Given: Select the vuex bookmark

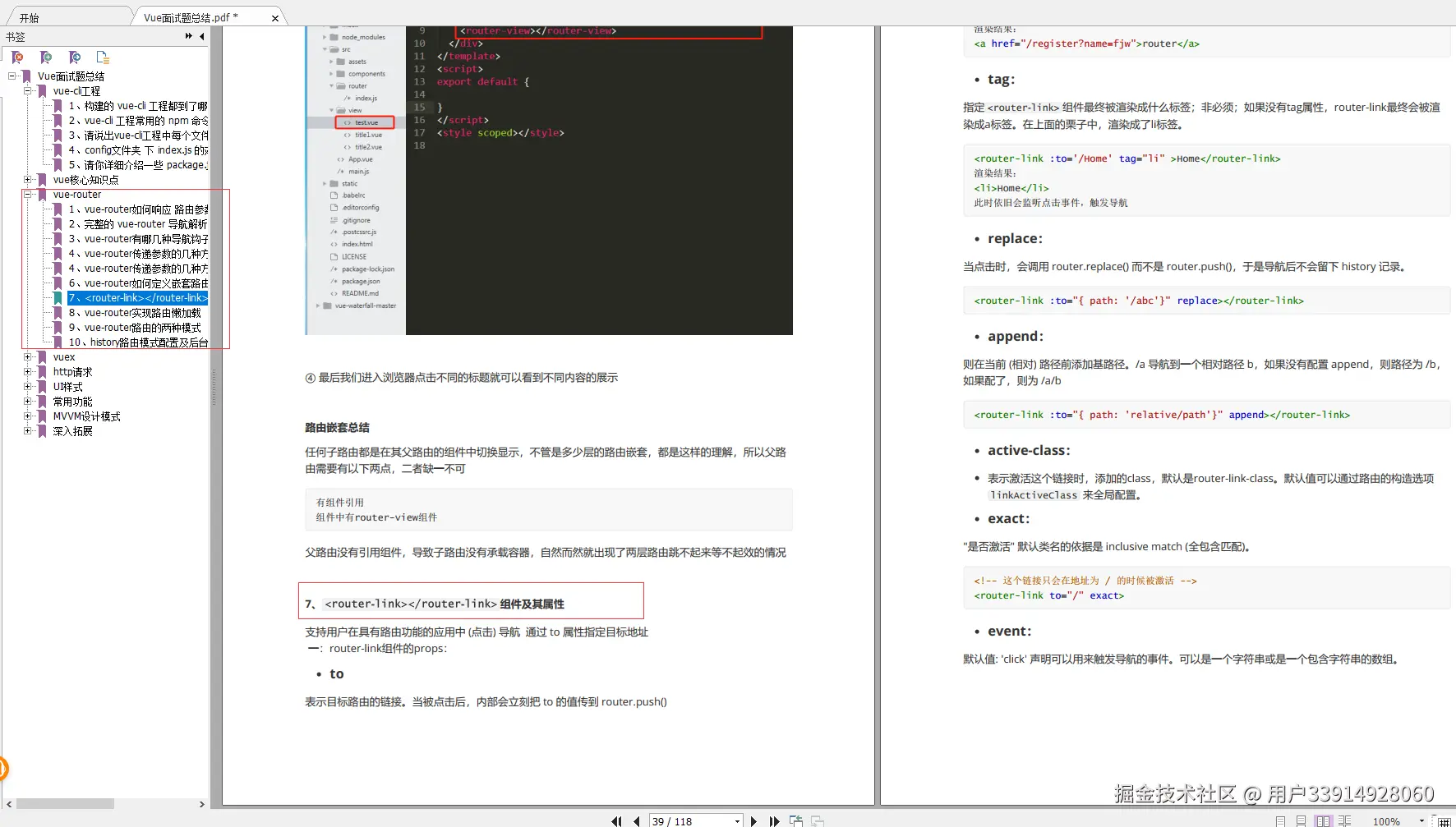Looking at the screenshot, I should click(x=64, y=357).
